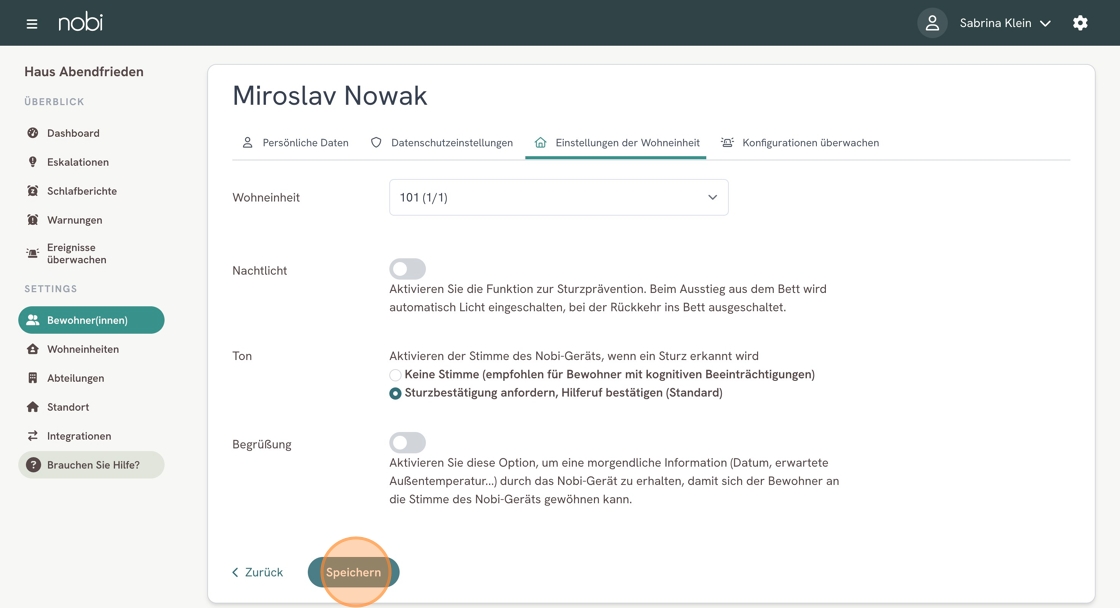Screen dimensions: 1120x608
Task: Click Haus Abendfrieden site name
Action: click(x=84, y=71)
